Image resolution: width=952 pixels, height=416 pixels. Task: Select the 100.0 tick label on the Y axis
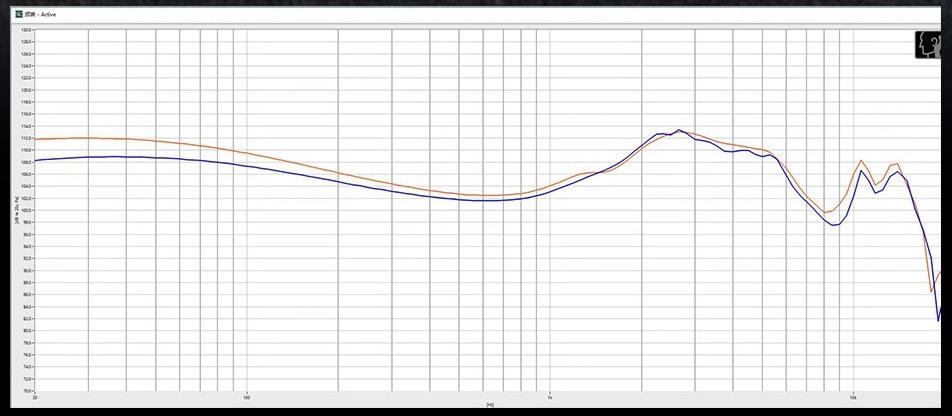[27, 210]
